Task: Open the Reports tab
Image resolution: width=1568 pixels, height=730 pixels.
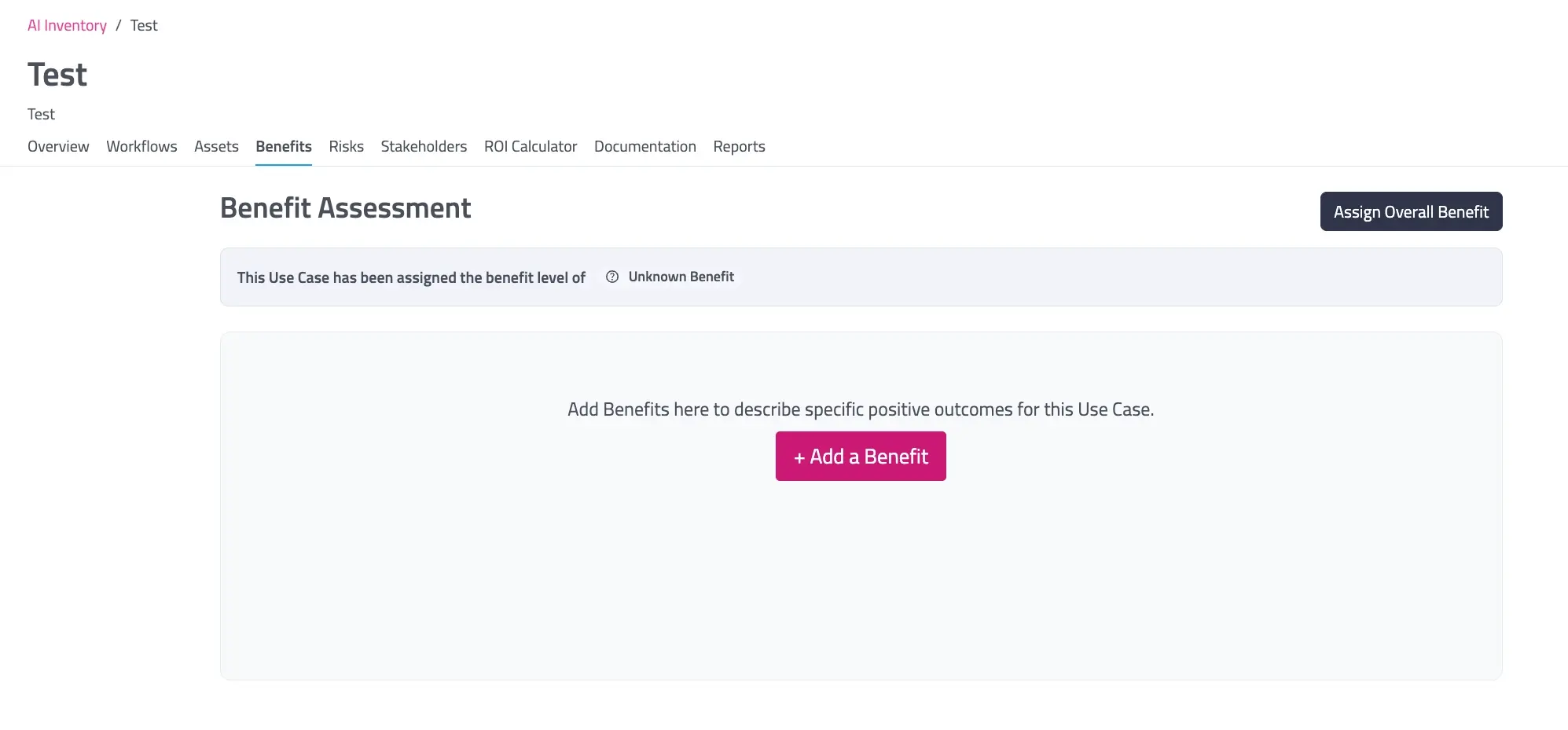Action: 739,146
